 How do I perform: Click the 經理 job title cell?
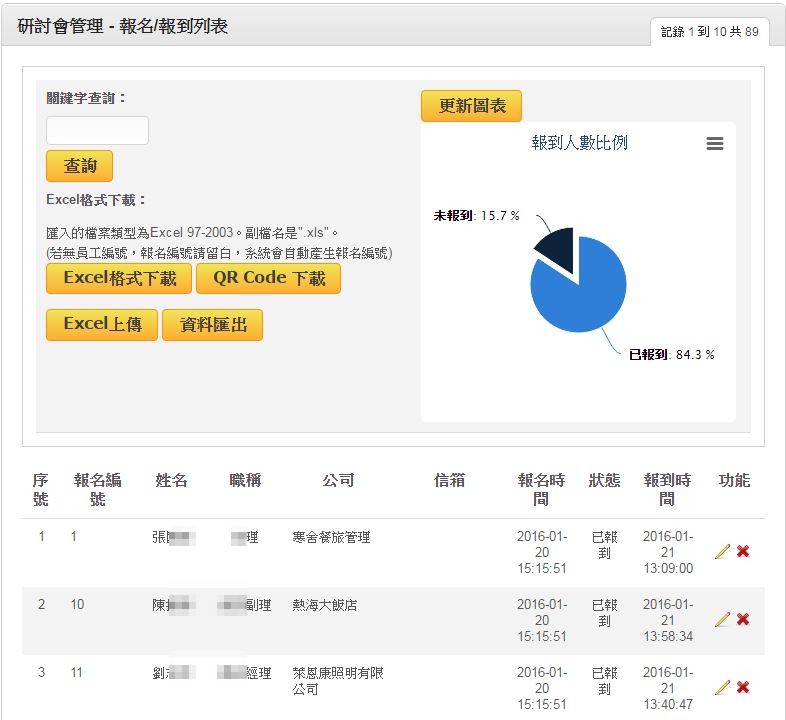point(244,673)
